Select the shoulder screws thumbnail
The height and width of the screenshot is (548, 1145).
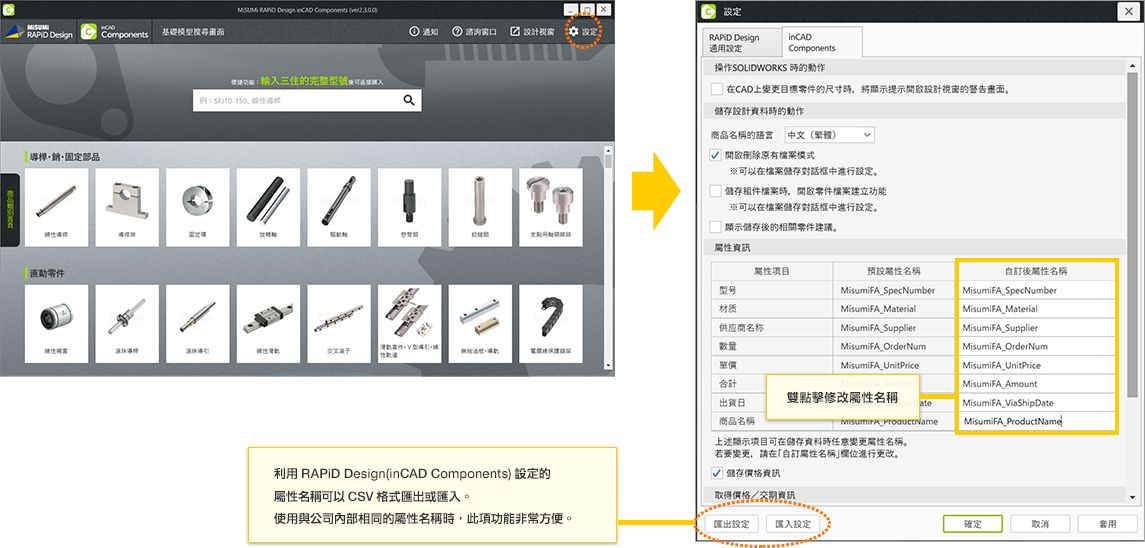tap(551, 208)
